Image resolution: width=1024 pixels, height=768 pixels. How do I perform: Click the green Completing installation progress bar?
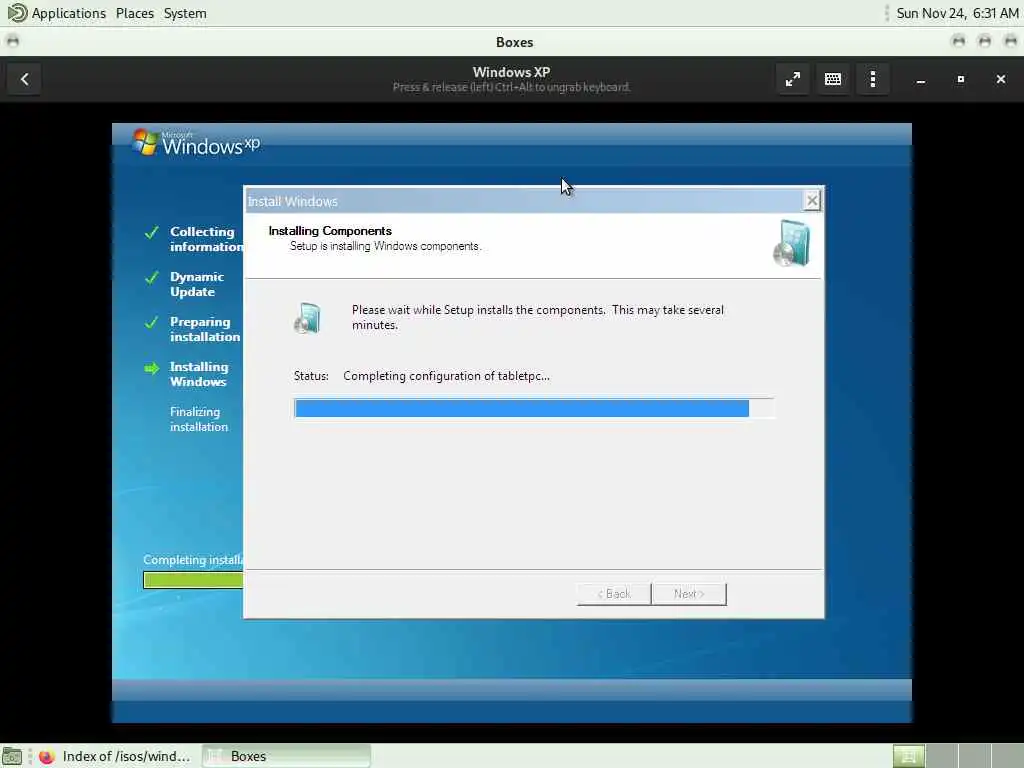193,580
